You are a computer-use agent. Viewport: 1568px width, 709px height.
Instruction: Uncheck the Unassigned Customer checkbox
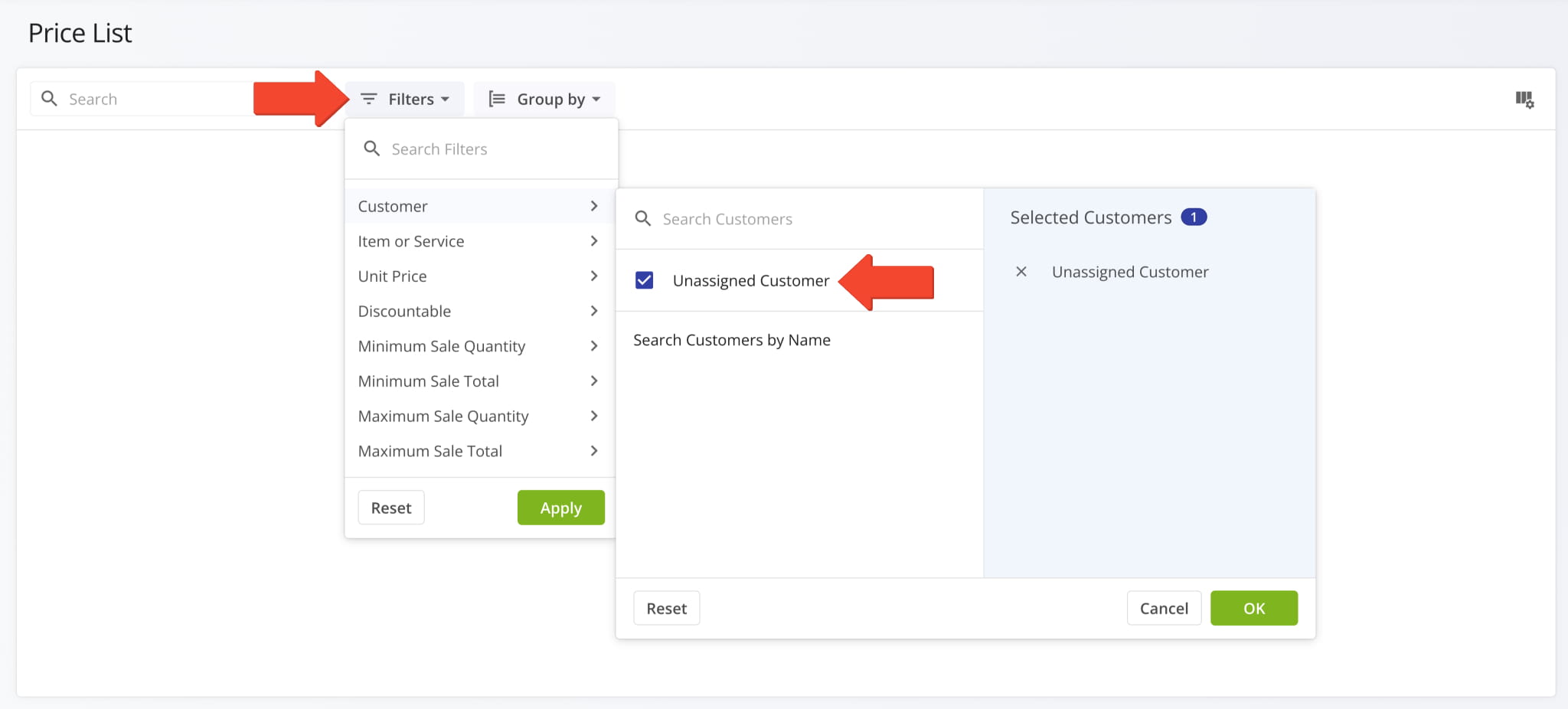(645, 280)
